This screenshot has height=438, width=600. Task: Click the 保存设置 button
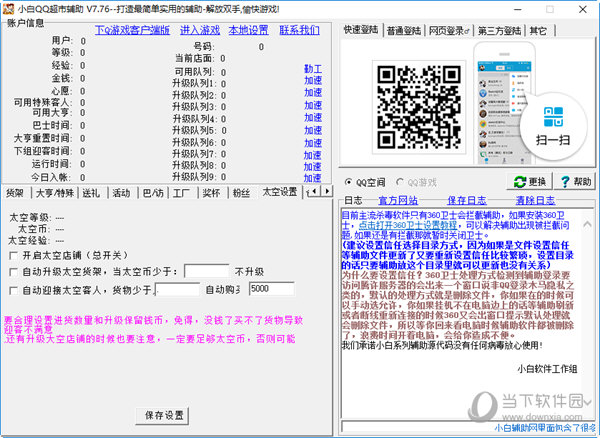163,415
